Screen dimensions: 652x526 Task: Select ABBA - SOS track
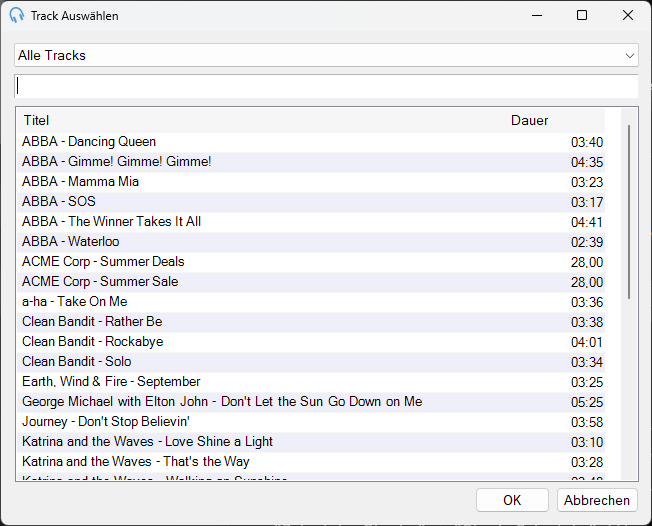311,202
